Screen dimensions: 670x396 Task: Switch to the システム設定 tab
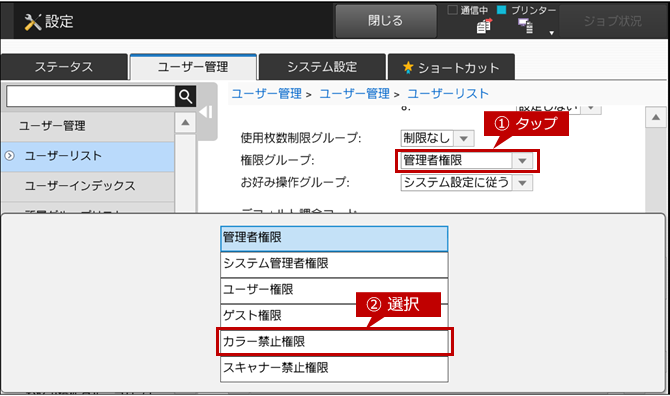click(322, 67)
